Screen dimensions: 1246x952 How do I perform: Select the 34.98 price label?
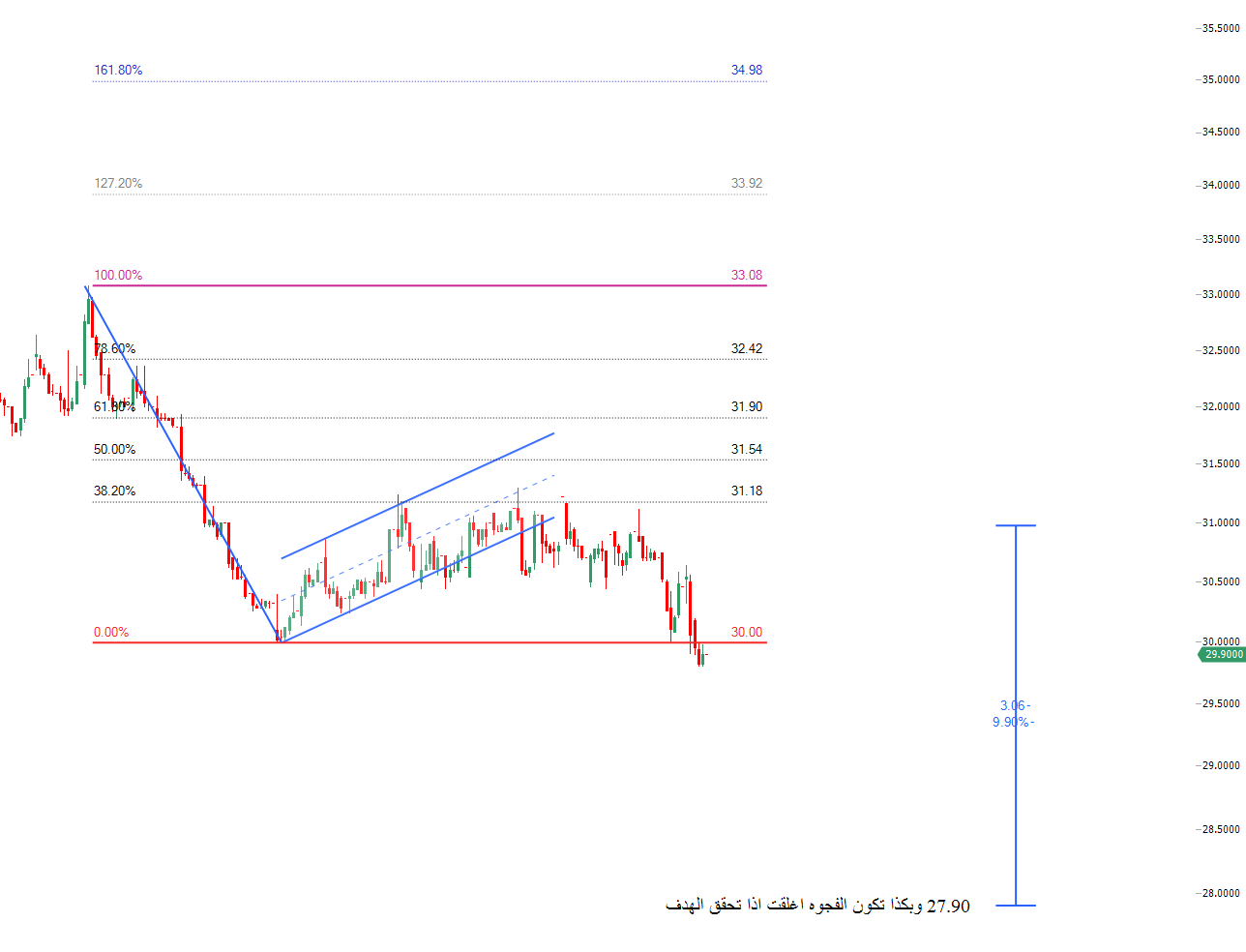tap(746, 71)
